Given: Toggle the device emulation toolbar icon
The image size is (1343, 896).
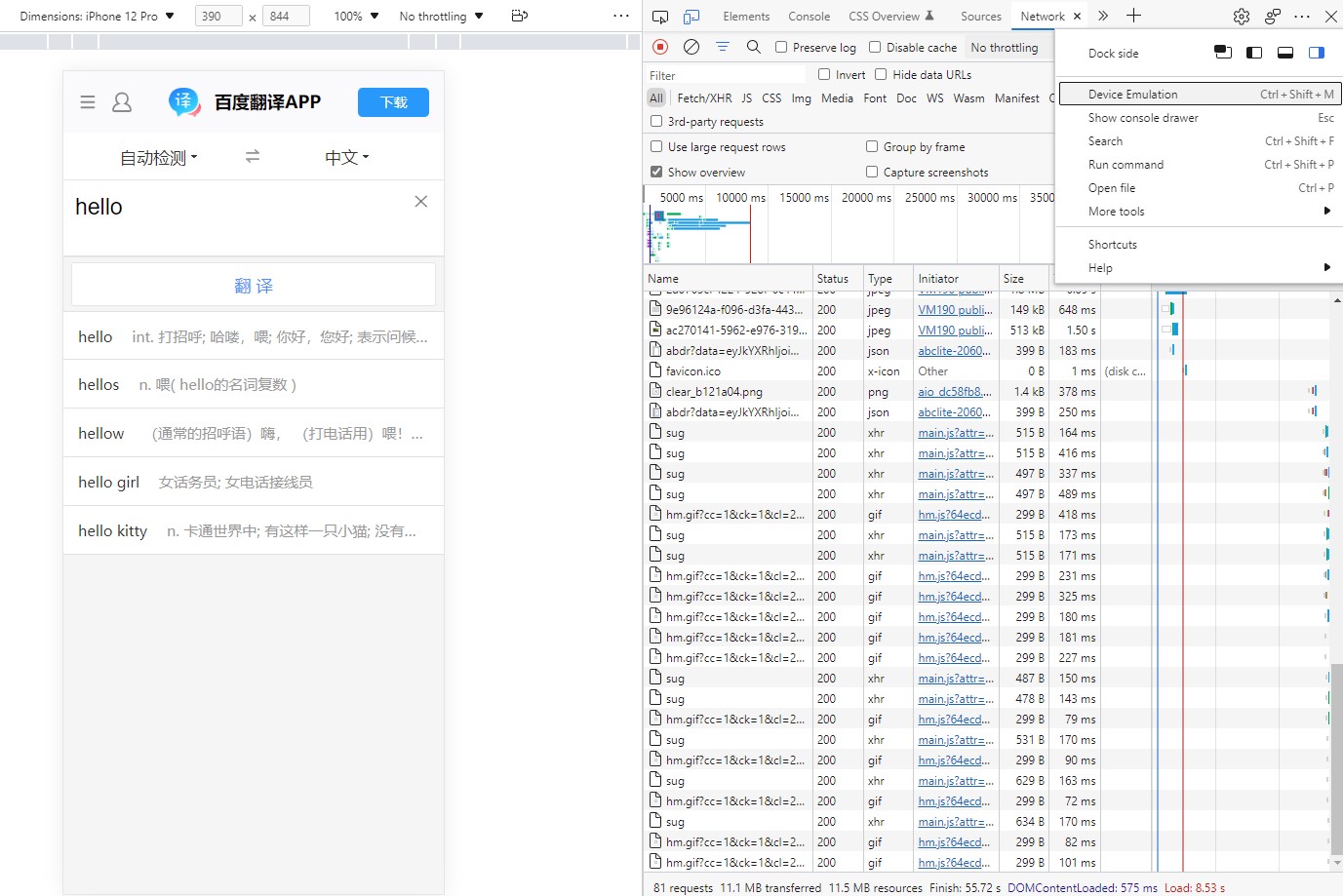Looking at the screenshot, I should click(x=691, y=17).
